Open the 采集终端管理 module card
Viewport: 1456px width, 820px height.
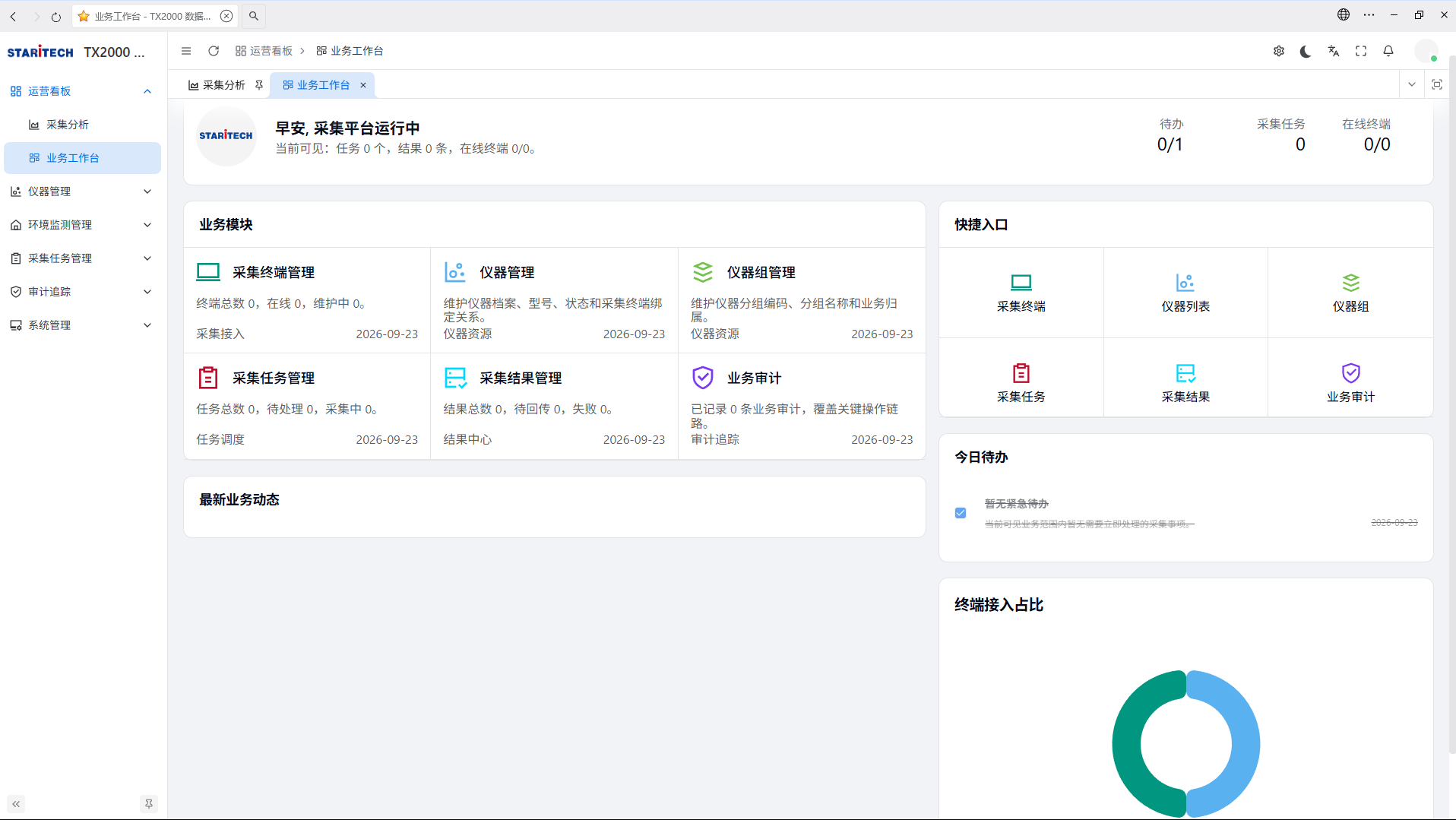coord(307,301)
